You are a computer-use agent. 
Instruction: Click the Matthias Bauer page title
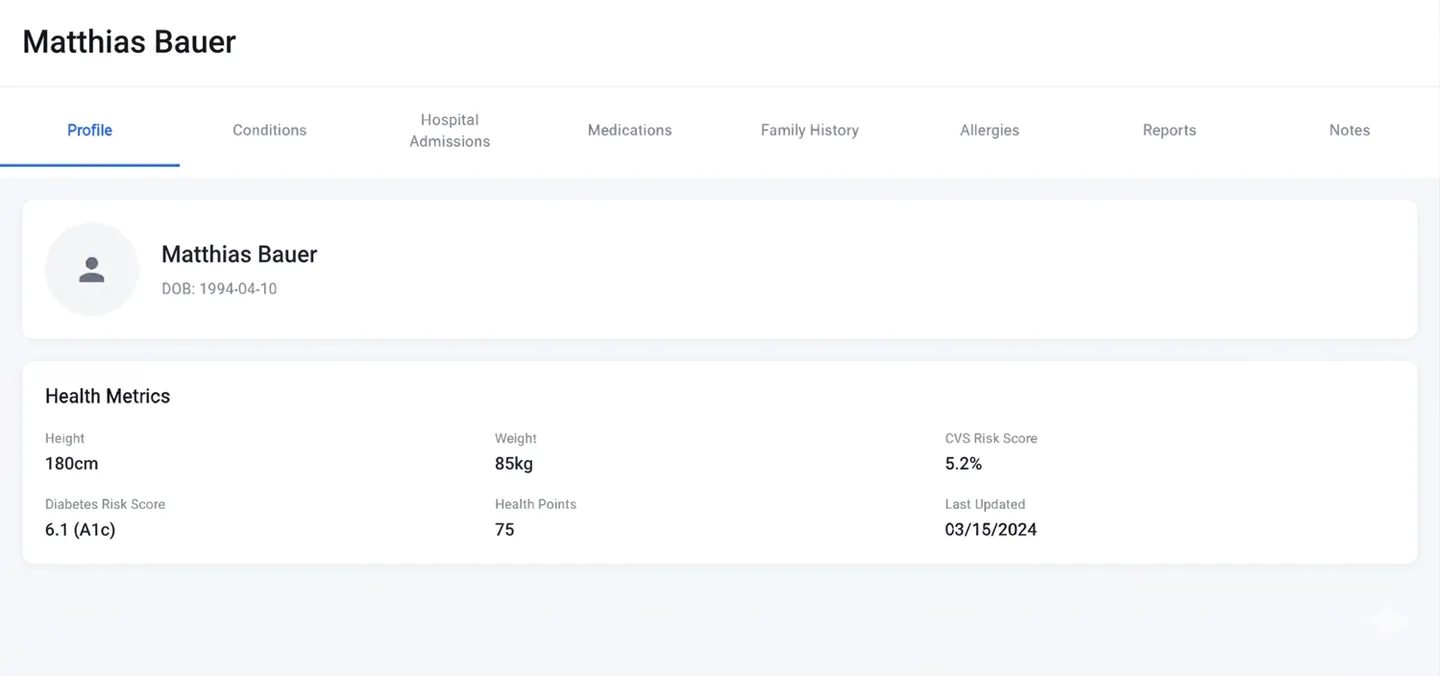[x=129, y=42]
